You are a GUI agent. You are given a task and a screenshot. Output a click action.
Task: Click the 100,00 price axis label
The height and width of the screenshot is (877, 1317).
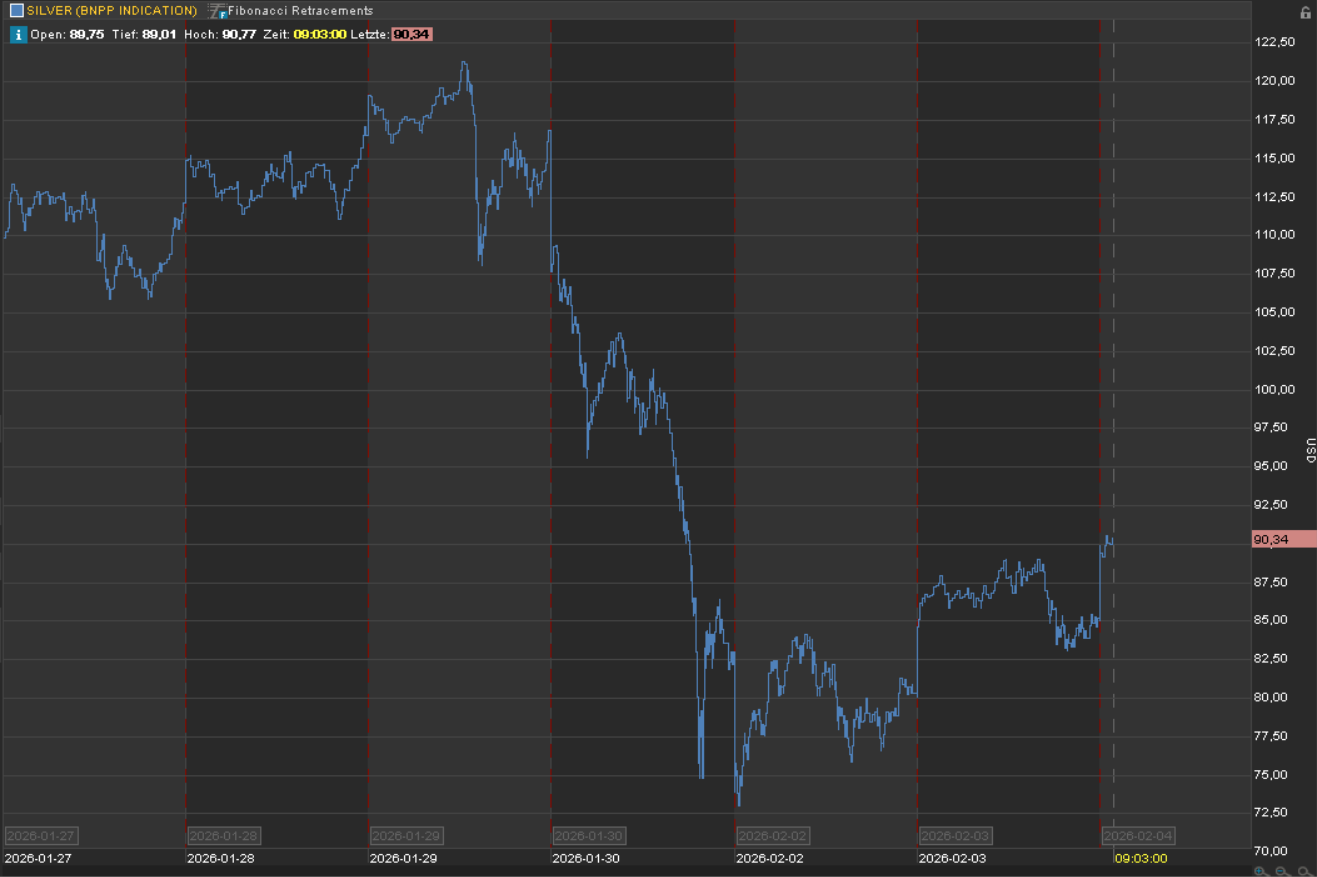point(1274,390)
